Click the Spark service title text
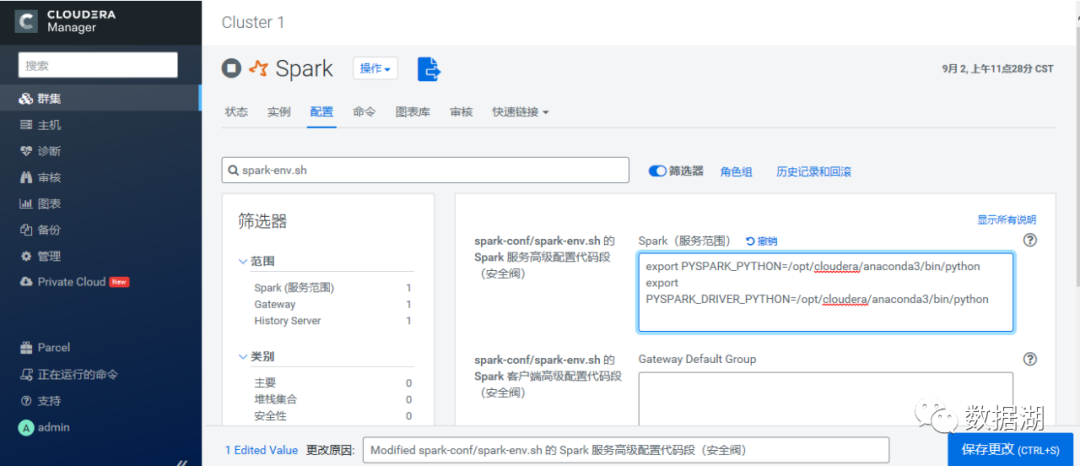 (x=304, y=68)
